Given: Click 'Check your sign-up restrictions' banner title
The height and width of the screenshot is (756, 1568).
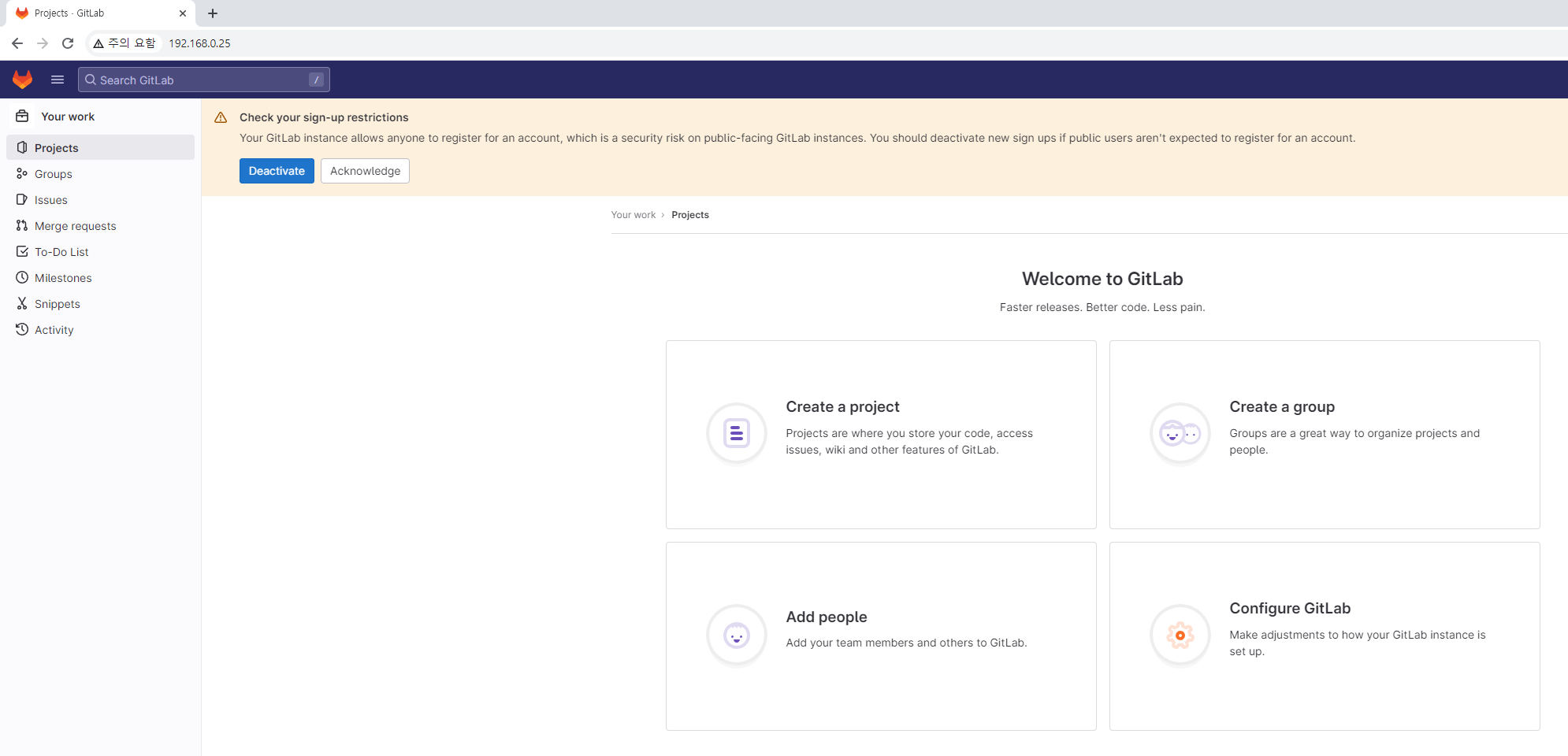Looking at the screenshot, I should (324, 117).
